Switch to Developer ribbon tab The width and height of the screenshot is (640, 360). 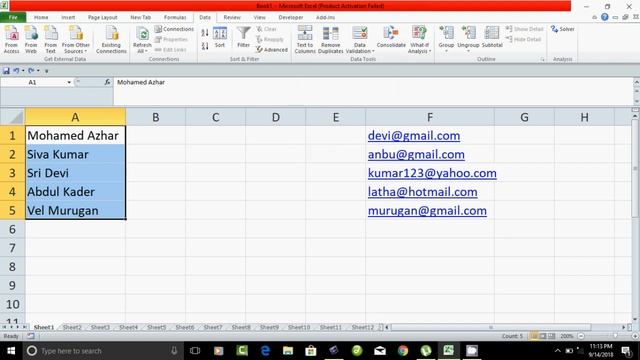(x=291, y=17)
